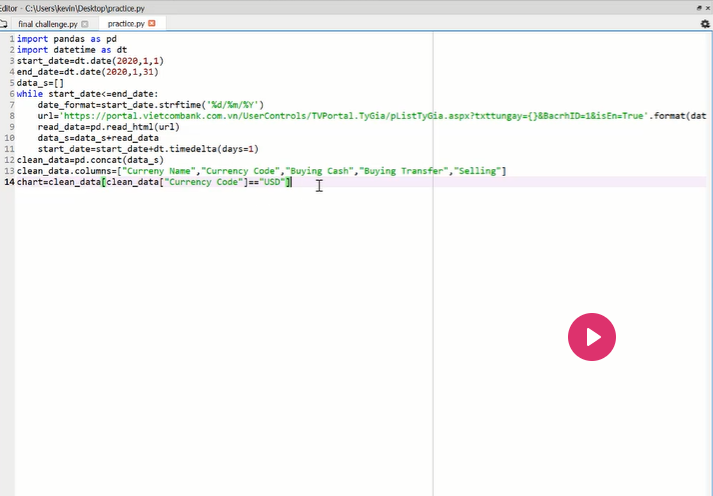Click "Buying Cash" in the columns list

click(319, 171)
